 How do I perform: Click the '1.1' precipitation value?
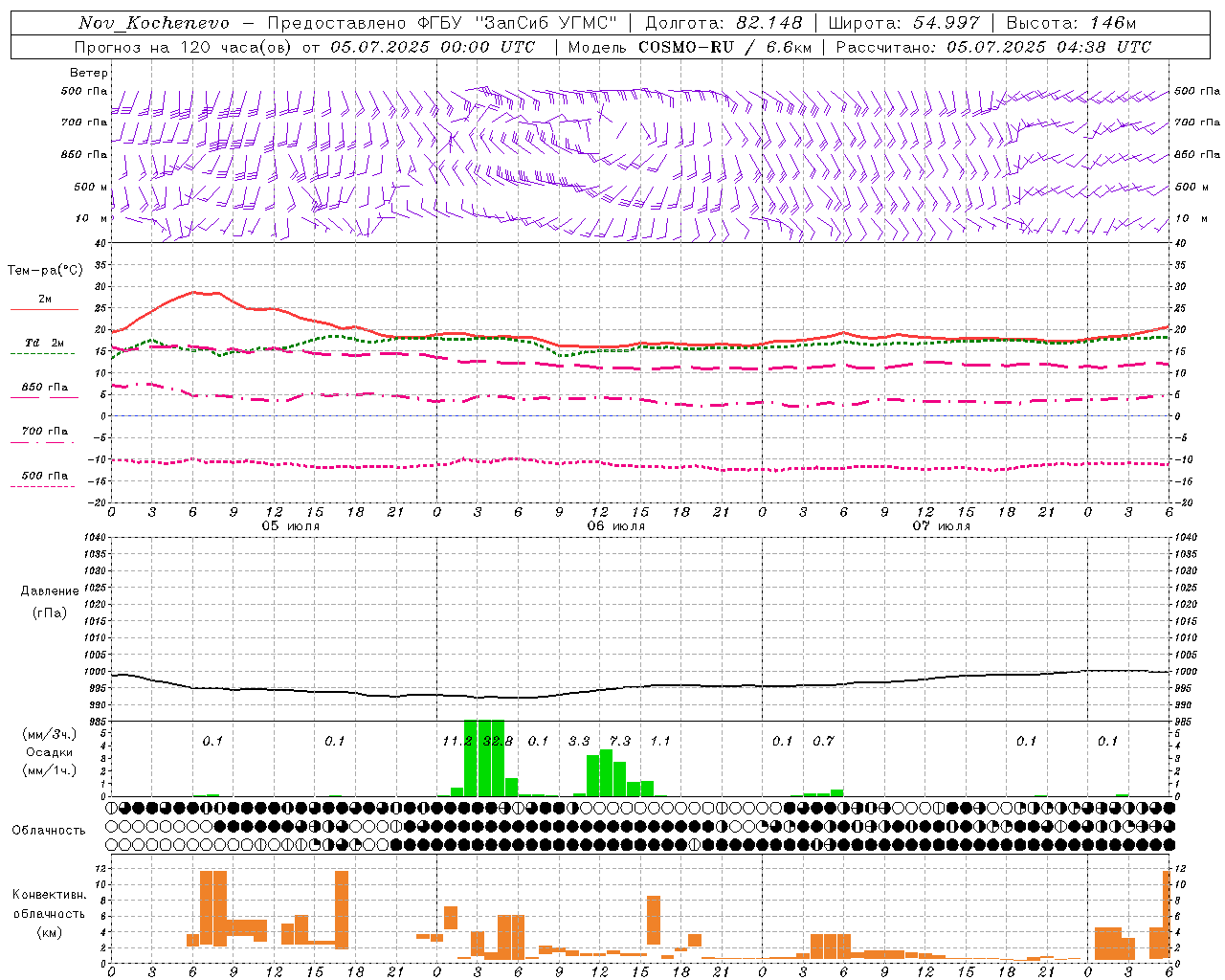pos(660,742)
